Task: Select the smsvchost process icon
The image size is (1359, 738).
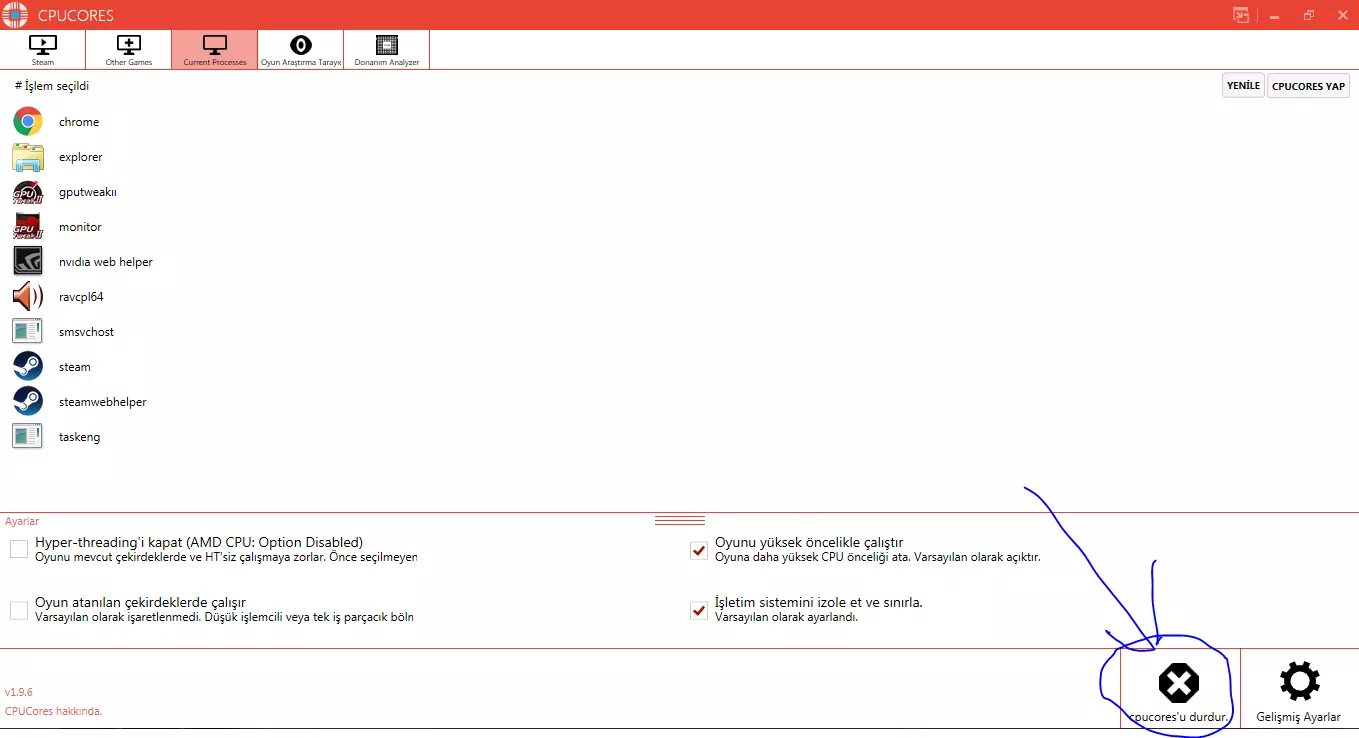Action: (x=28, y=332)
